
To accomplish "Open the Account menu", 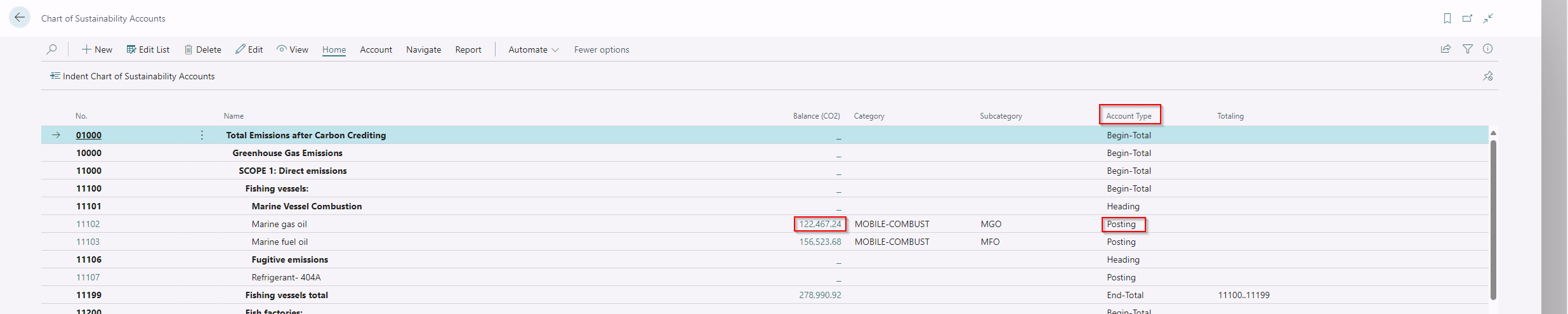I will 376,49.
